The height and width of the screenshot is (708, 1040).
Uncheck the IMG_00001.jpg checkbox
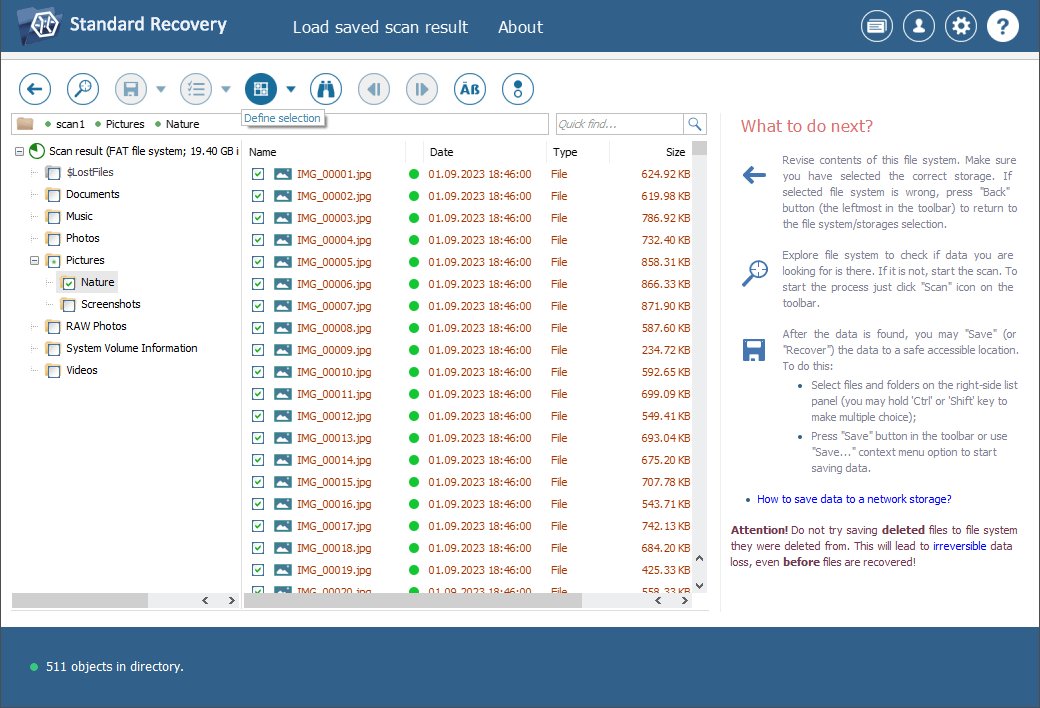point(258,174)
